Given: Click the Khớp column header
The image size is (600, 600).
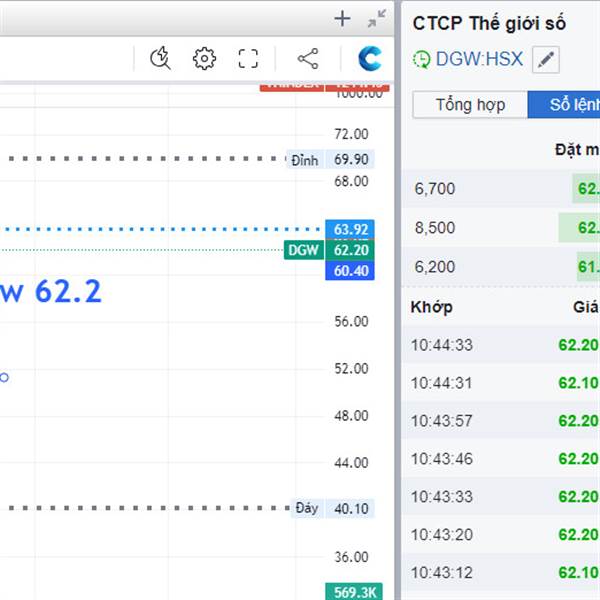Looking at the screenshot, I should [x=432, y=307].
